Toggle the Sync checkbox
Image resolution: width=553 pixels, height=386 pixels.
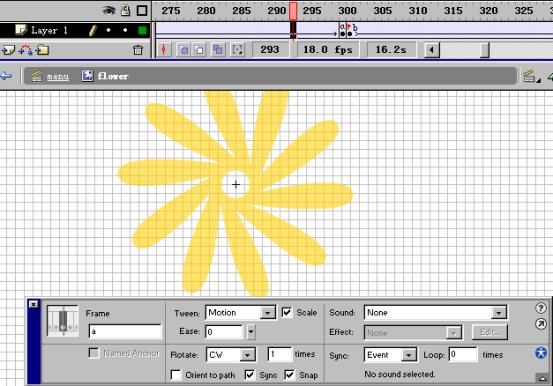pos(250,375)
